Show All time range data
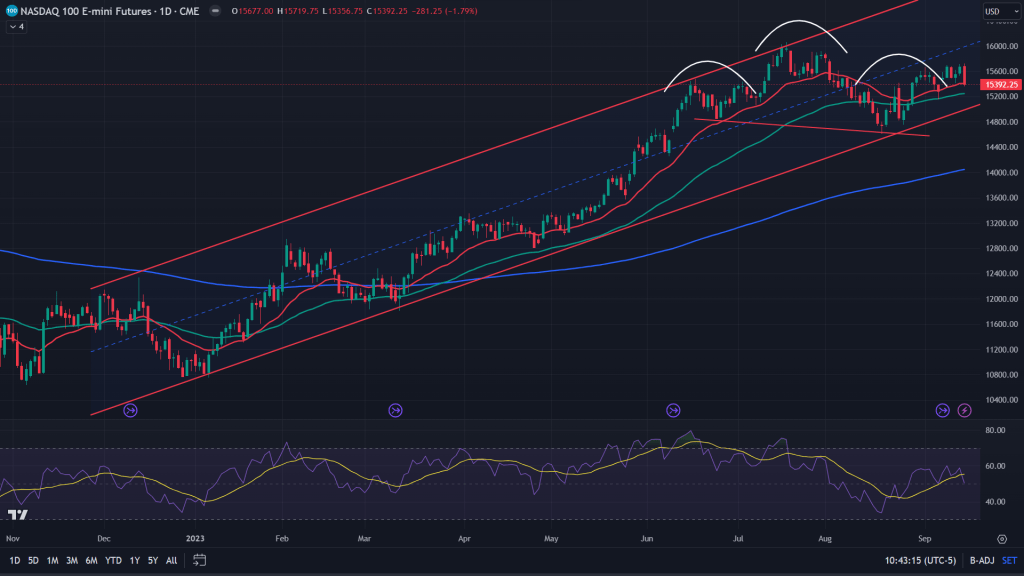The height and width of the screenshot is (576, 1024). click(171, 560)
